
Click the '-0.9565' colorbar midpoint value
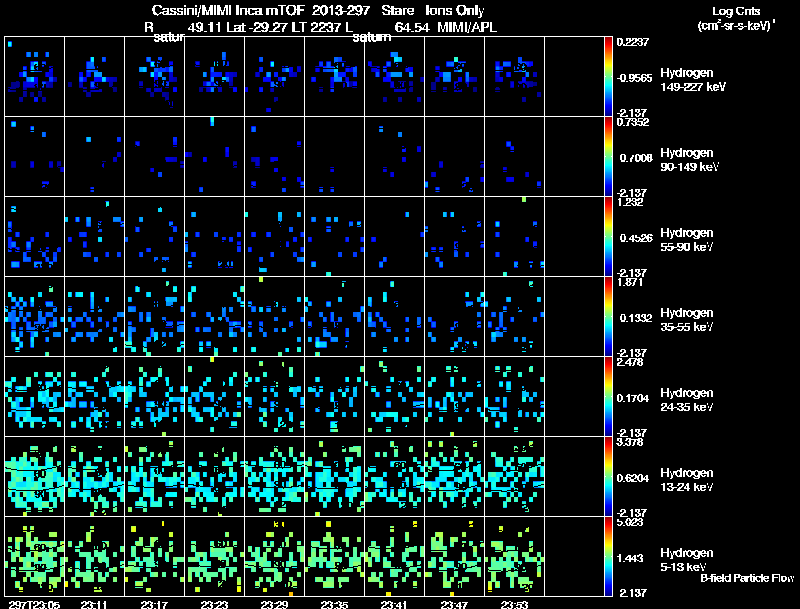(x=634, y=78)
